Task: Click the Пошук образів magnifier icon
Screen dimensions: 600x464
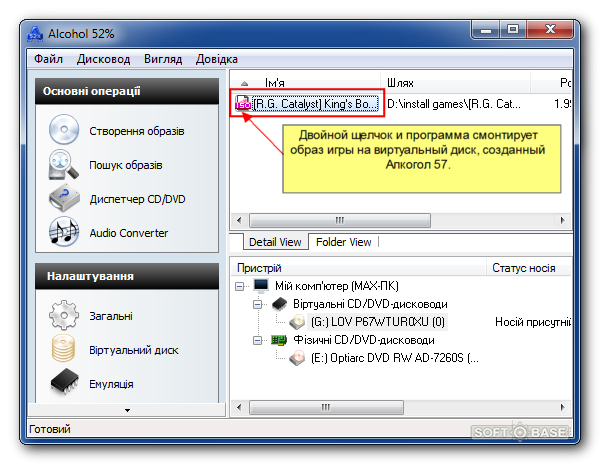Action: click(64, 164)
